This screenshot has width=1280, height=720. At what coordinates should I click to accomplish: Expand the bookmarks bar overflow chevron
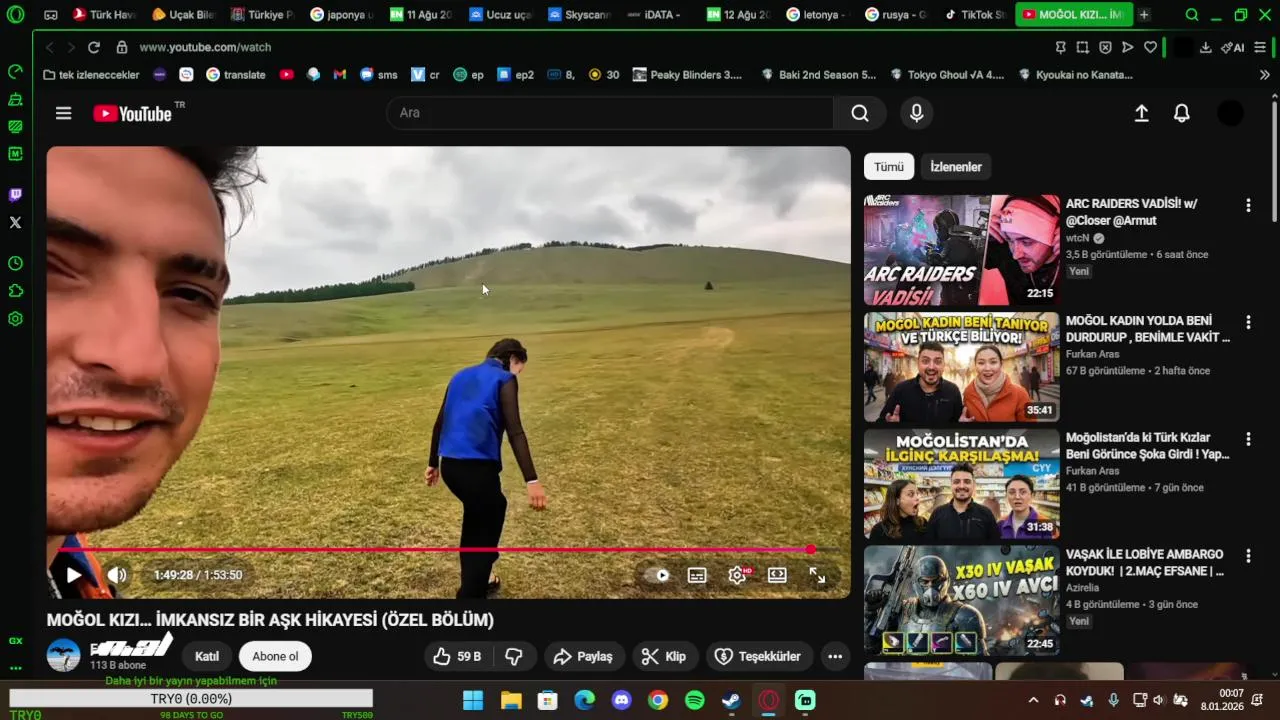[1264, 75]
